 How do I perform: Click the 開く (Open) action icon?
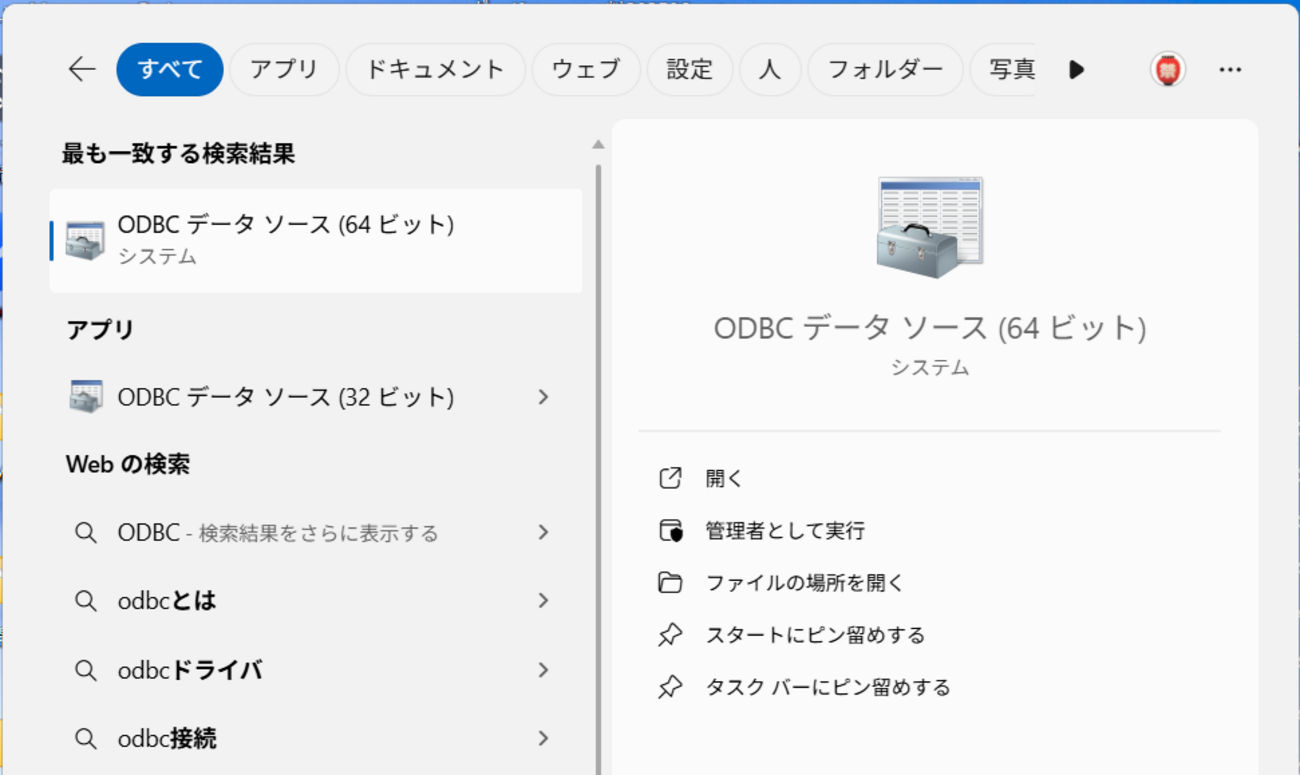click(x=671, y=478)
